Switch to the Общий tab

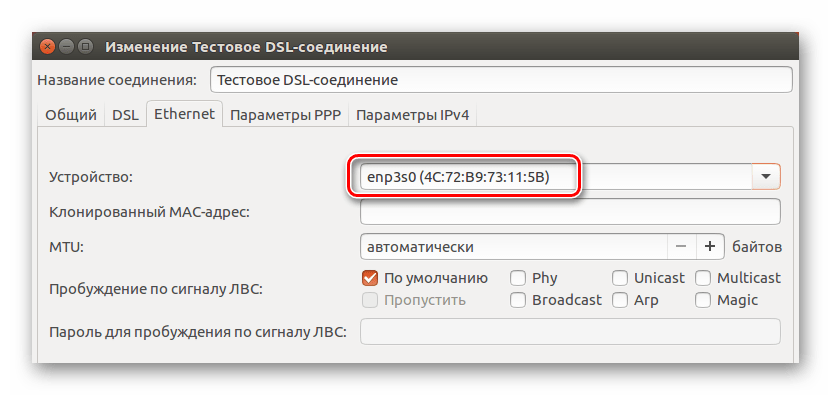click(x=71, y=115)
